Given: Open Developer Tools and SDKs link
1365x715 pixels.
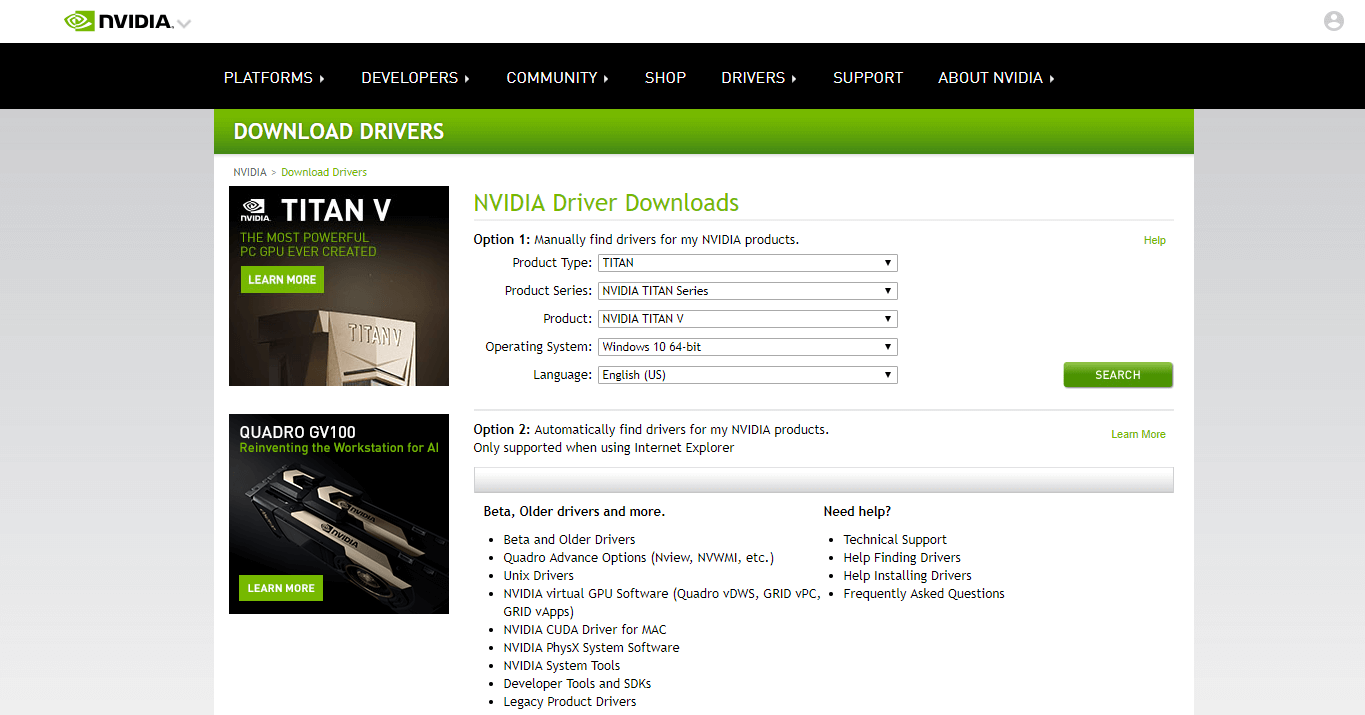Looking at the screenshot, I should [577, 683].
